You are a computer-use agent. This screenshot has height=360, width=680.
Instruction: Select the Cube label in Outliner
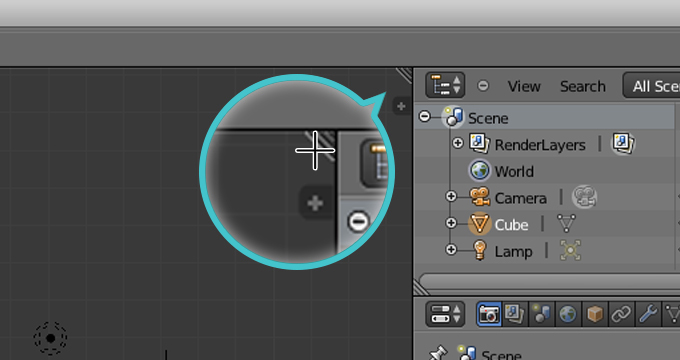click(511, 225)
